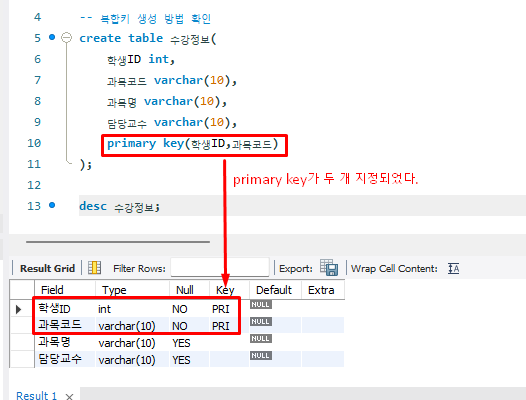The width and height of the screenshot is (526, 400).
Task: Export the recordset to a file
Action: pyautogui.click(x=329, y=267)
